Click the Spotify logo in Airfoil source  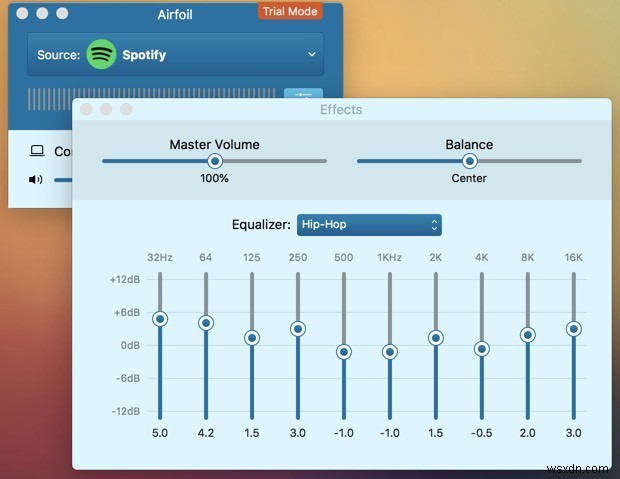tap(101, 54)
